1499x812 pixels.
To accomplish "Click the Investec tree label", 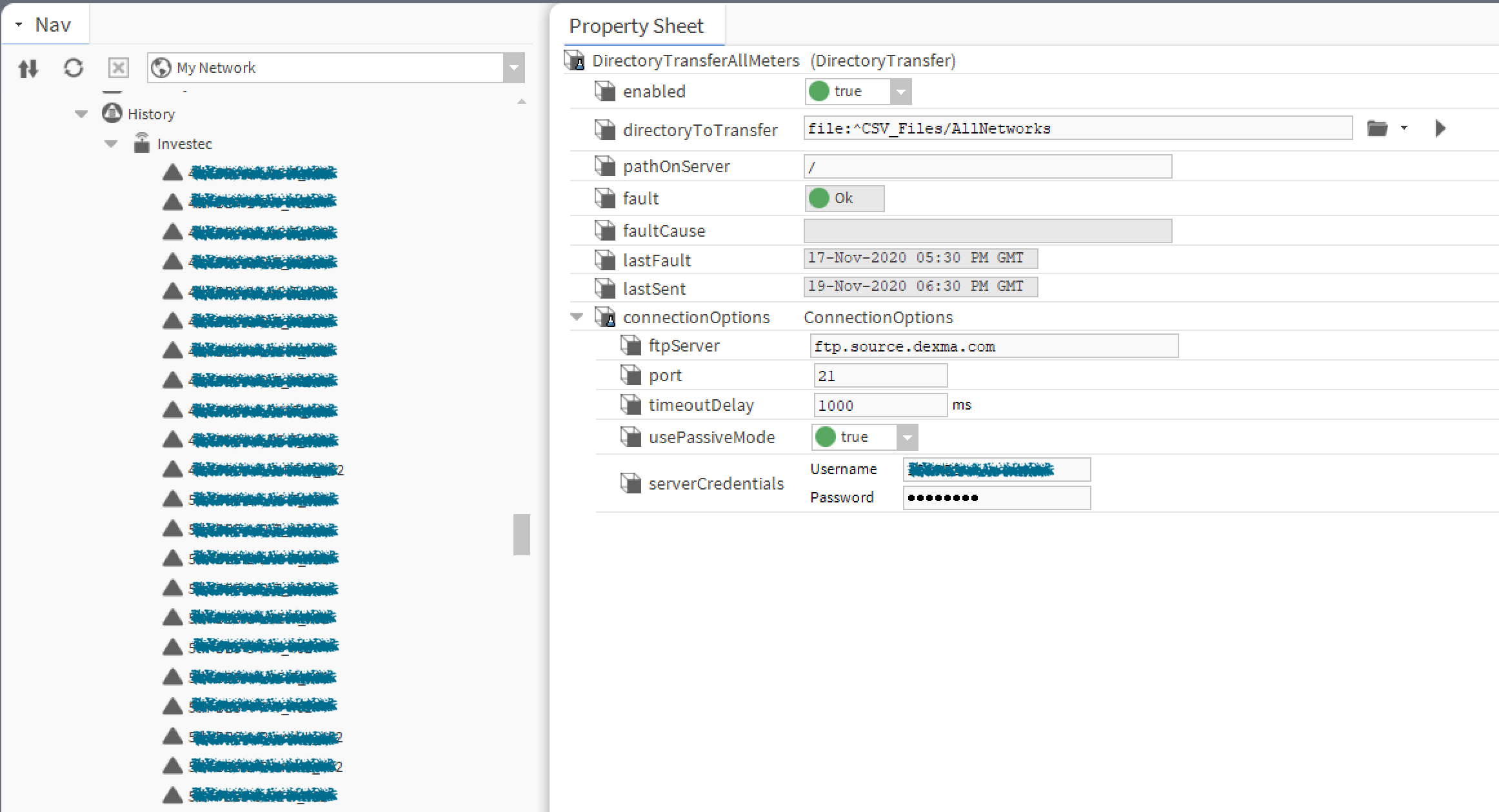I will click(x=184, y=144).
